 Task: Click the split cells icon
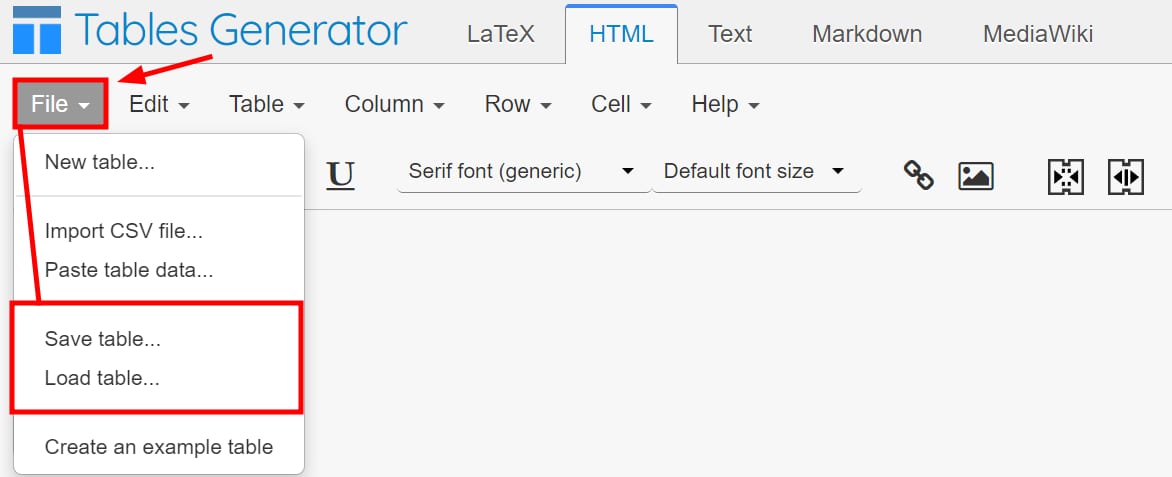point(1125,176)
